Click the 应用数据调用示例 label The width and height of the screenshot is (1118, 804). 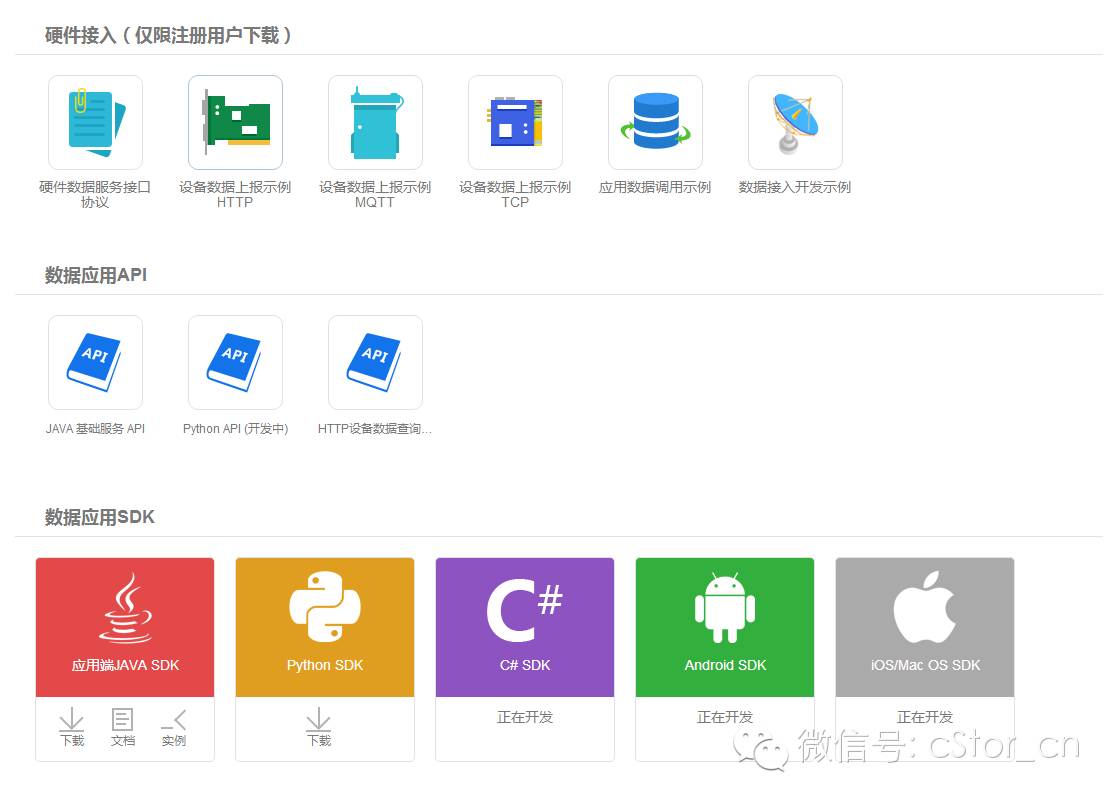point(655,187)
